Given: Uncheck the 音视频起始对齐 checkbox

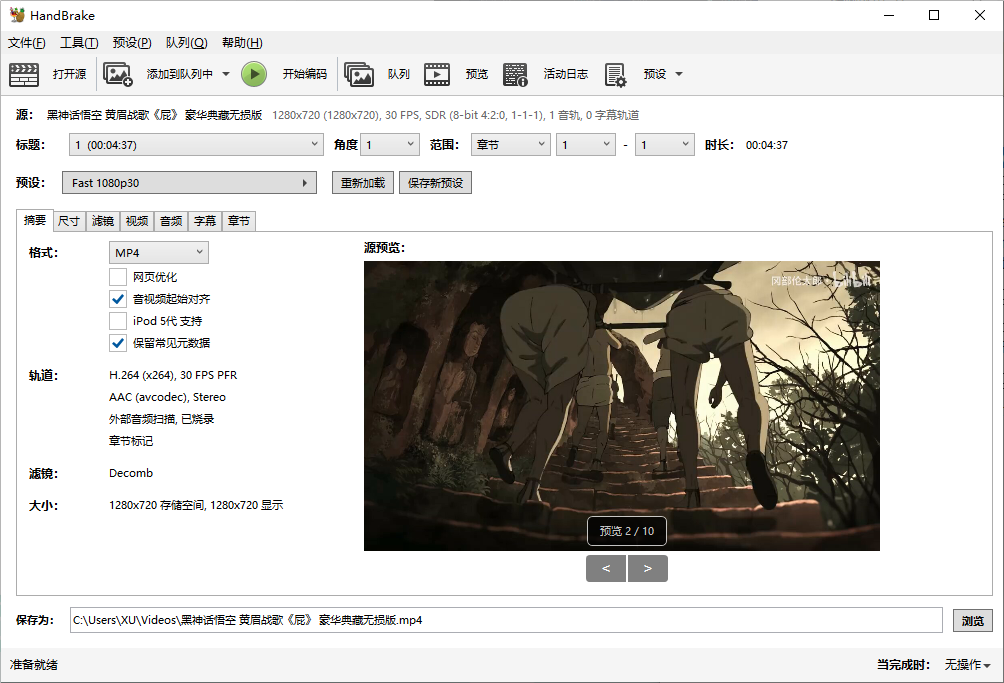Looking at the screenshot, I should click(x=118, y=299).
